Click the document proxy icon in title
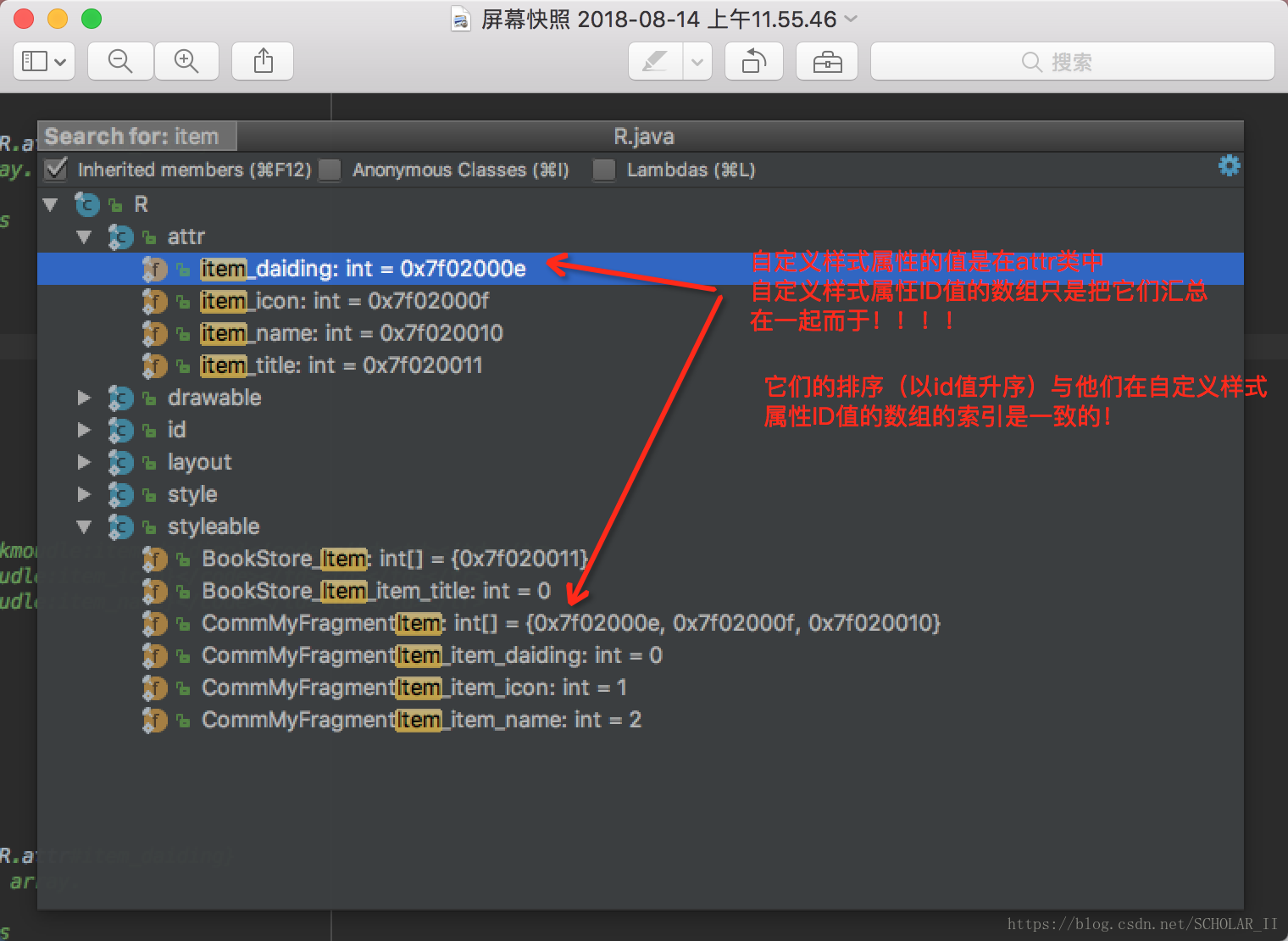The height and width of the screenshot is (941, 1288). 460,19
